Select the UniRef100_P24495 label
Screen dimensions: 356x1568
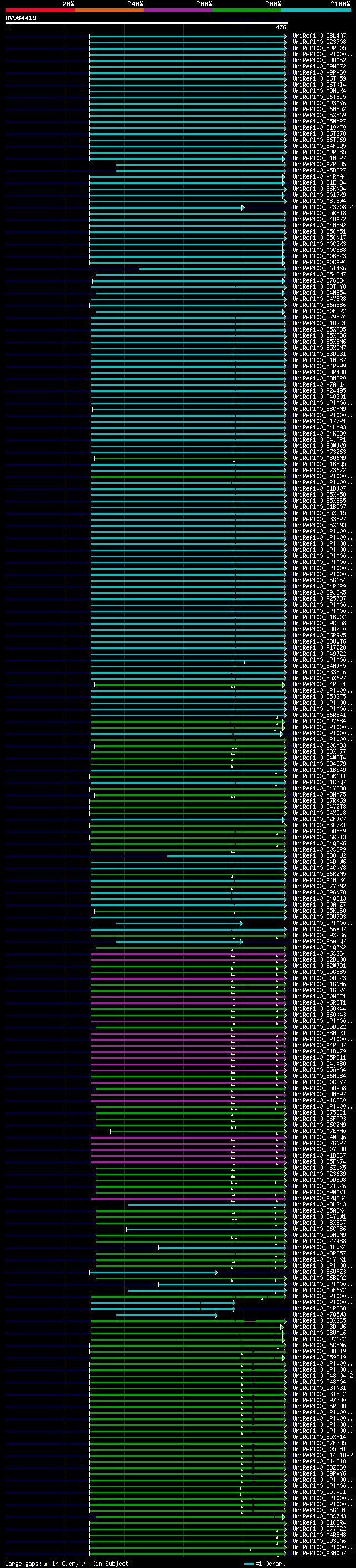tap(319, 390)
